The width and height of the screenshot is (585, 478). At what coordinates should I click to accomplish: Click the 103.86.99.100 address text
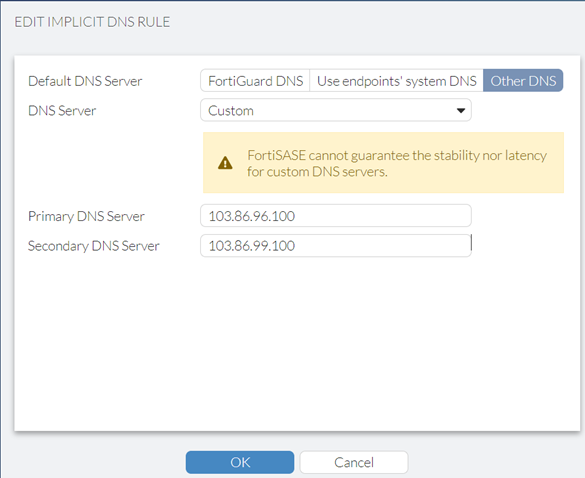tap(252, 246)
